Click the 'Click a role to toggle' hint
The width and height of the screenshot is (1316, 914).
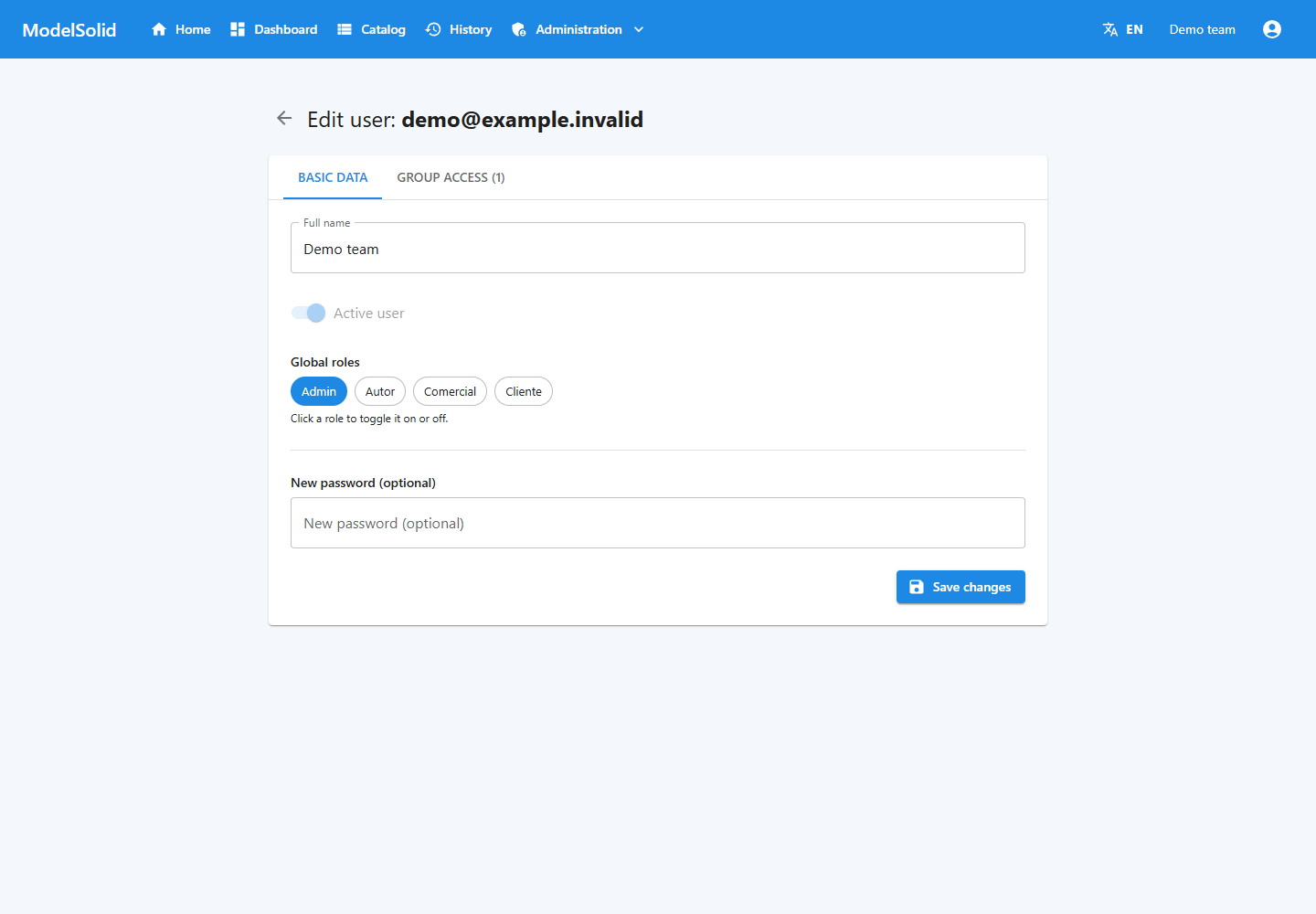coord(369,419)
